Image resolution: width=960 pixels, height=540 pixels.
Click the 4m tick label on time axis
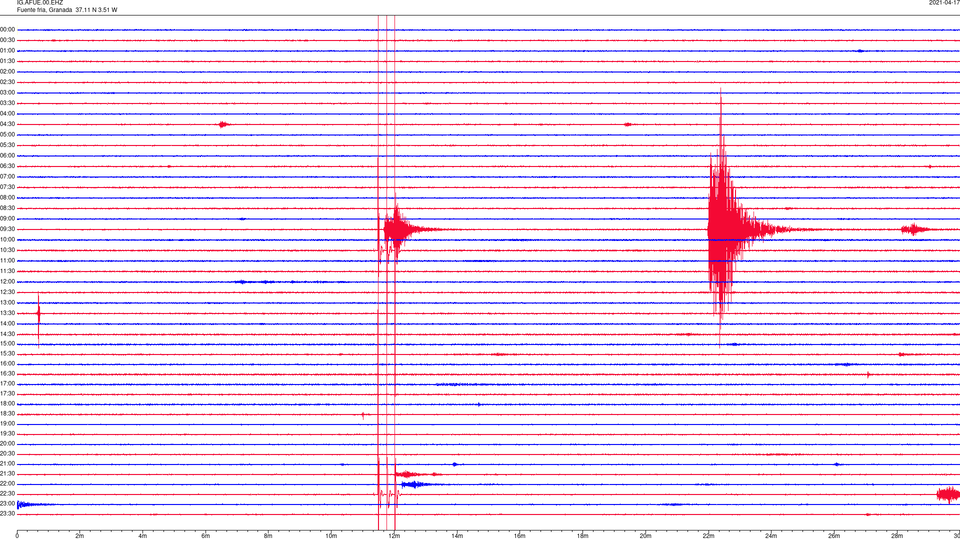pos(143,536)
